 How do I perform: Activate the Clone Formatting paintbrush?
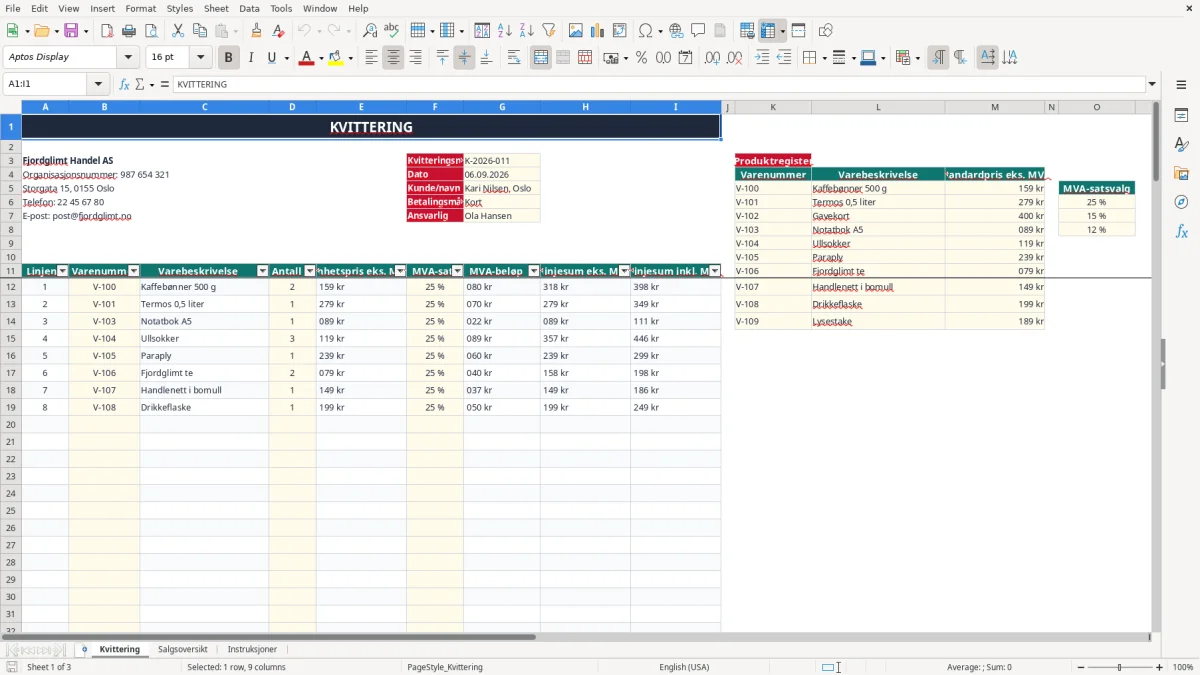coord(256,31)
